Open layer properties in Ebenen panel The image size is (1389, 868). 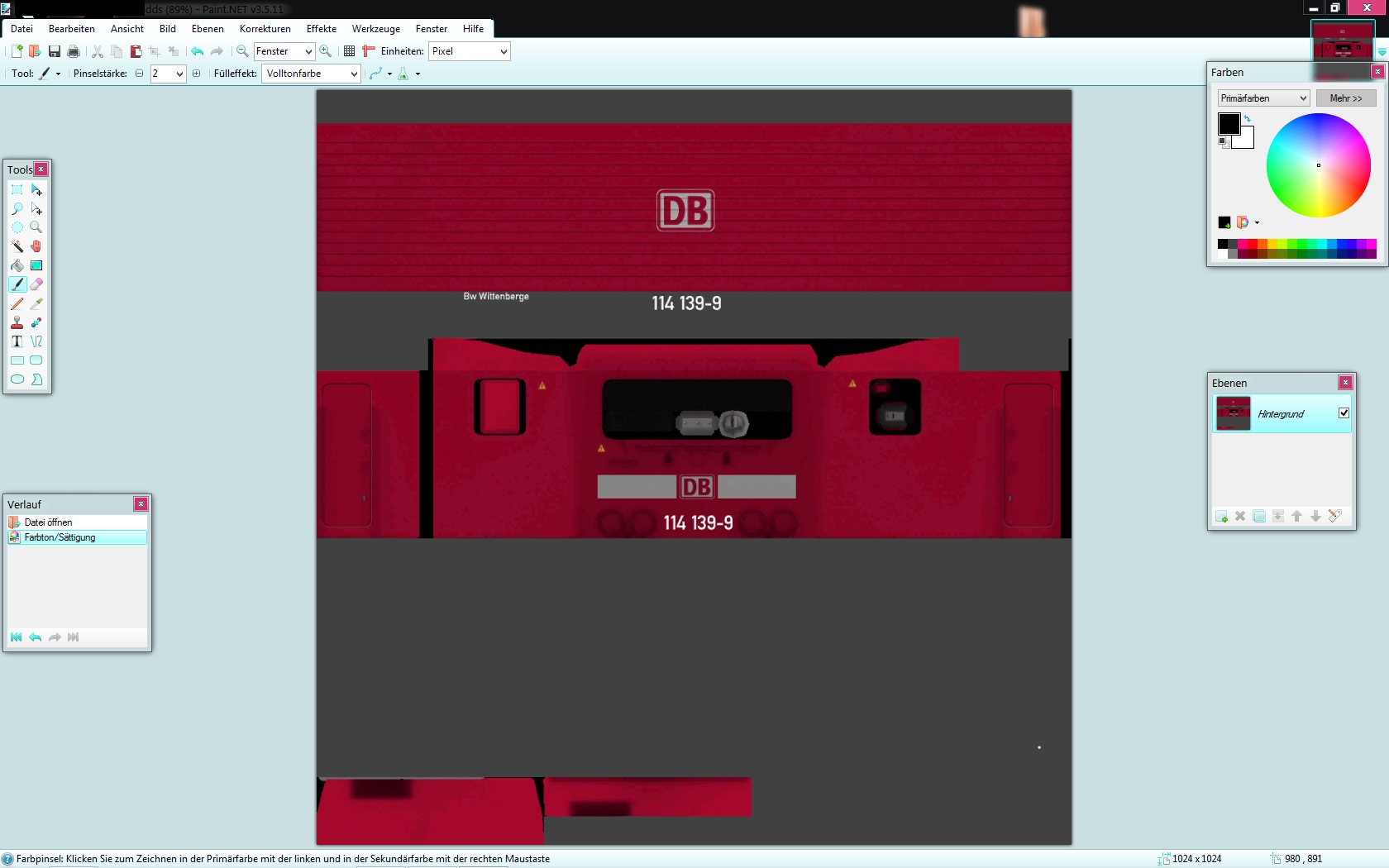[1334, 517]
